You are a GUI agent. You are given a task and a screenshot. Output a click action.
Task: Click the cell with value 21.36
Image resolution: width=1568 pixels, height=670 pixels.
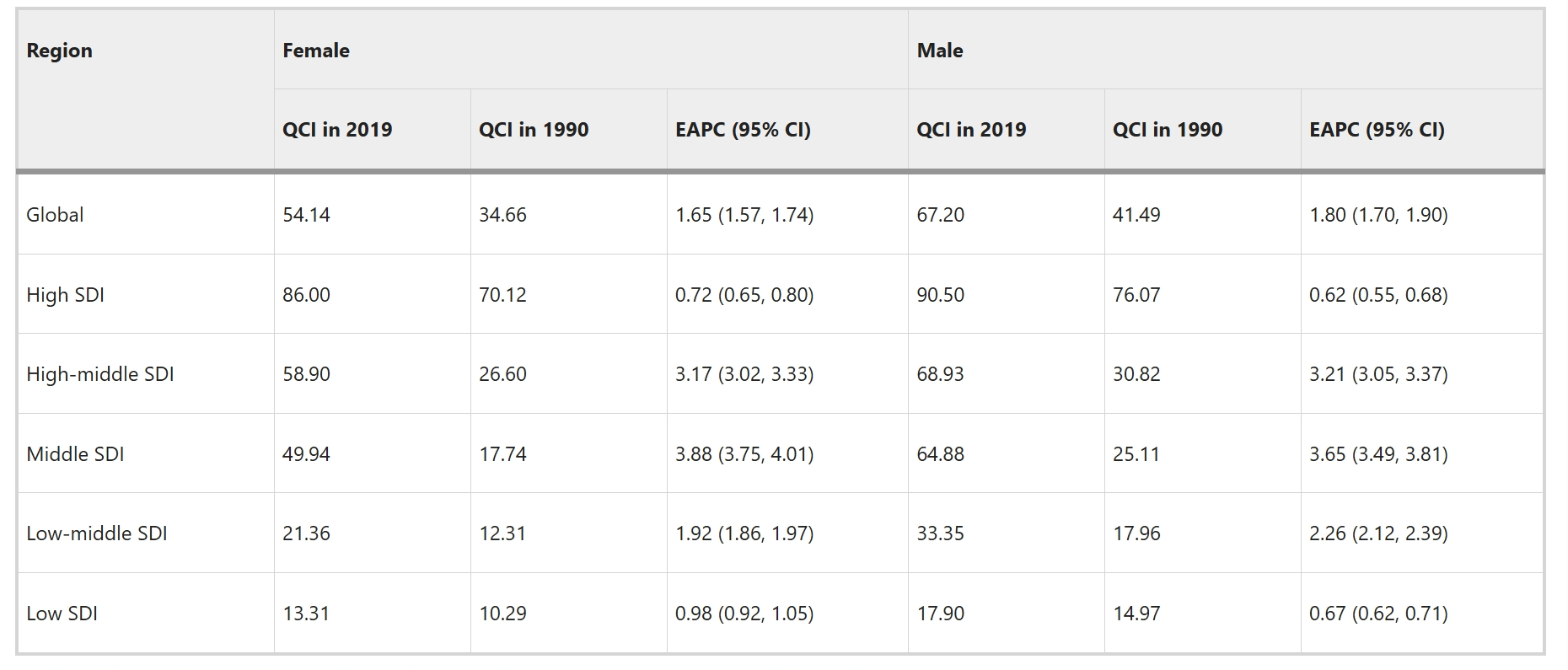[306, 533]
